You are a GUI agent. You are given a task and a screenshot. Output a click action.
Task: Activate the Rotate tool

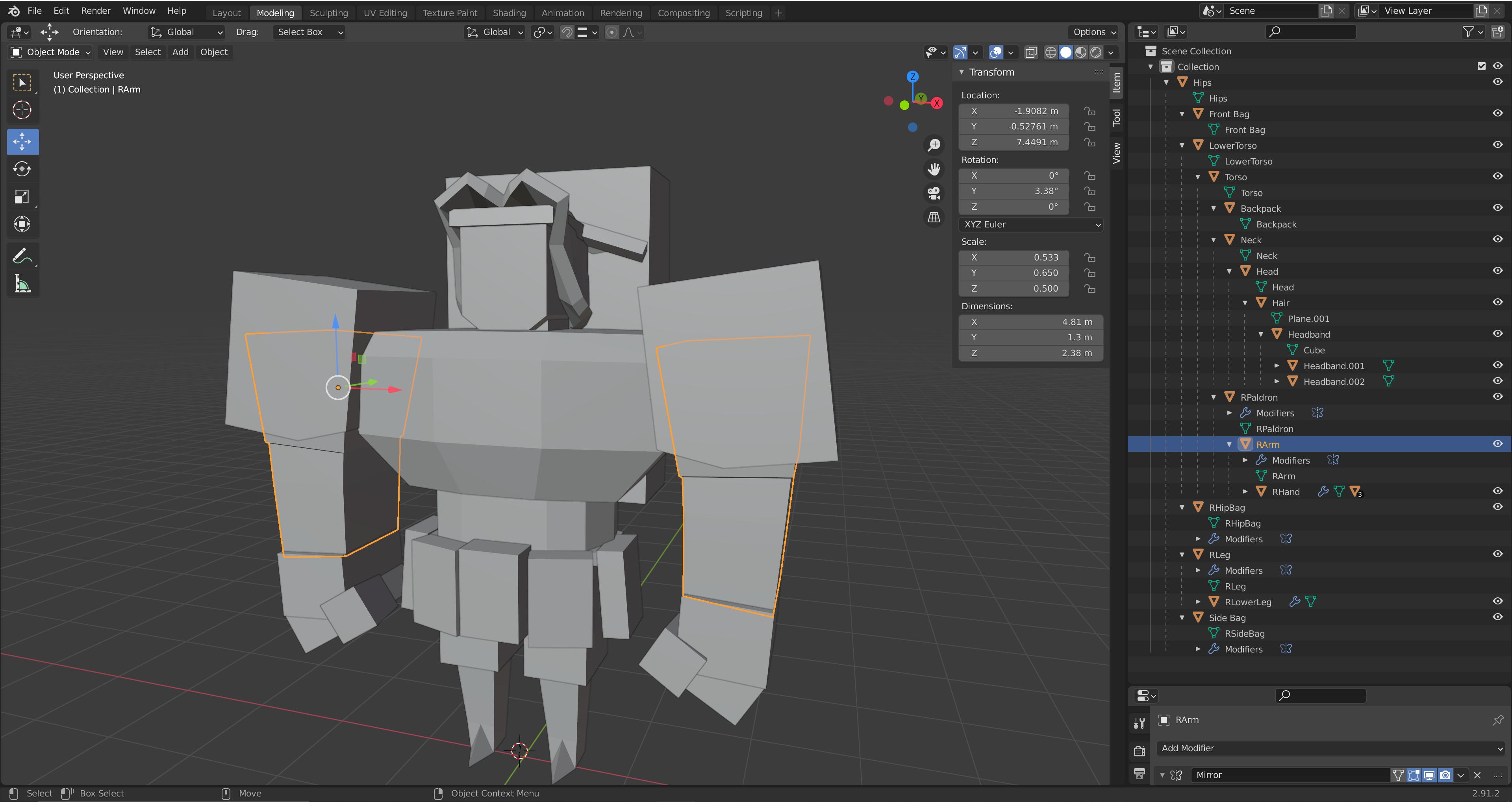[22, 169]
